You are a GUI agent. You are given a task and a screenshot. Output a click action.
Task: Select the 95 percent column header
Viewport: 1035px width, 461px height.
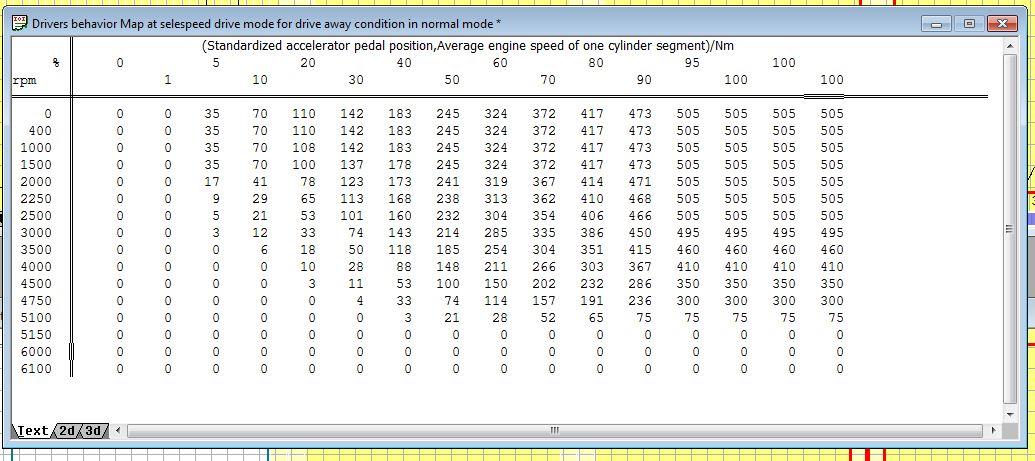(688, 63)
